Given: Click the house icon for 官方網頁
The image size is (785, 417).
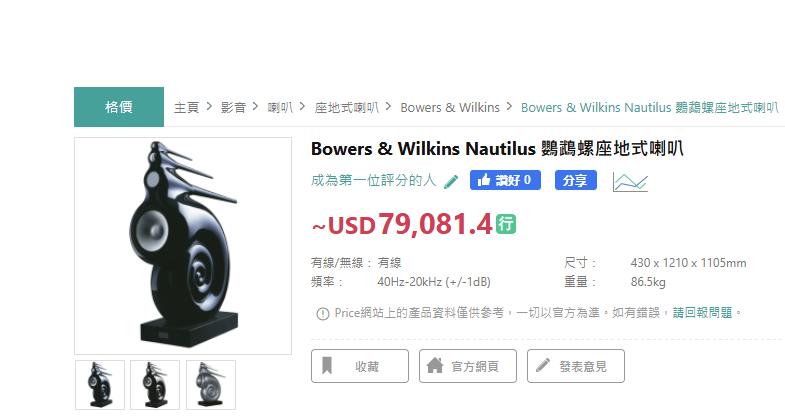Looking at the screenshot, I should point(435,365).
